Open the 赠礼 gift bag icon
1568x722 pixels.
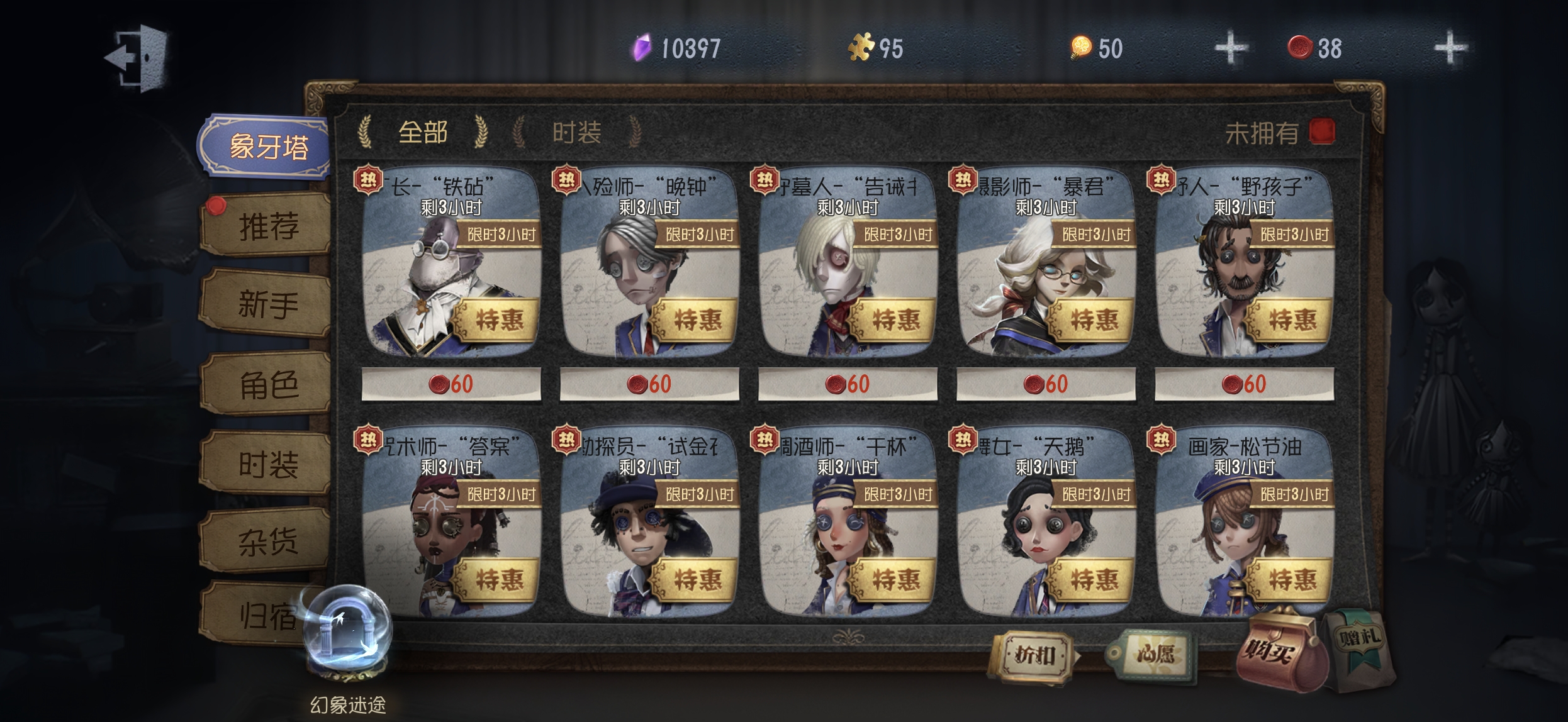tap(1359, 648)
